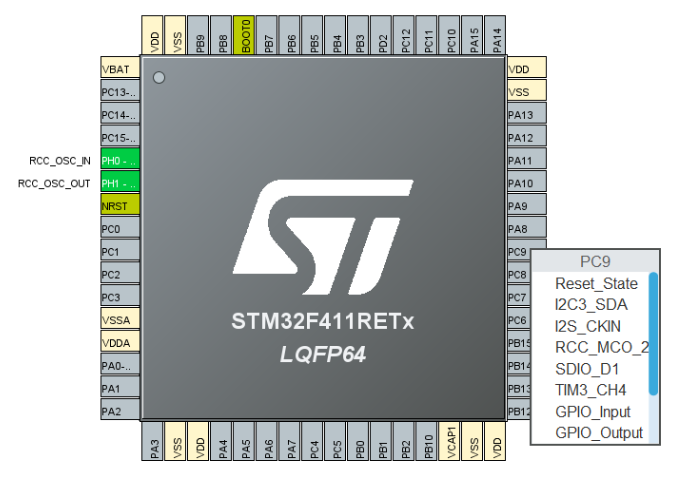Select pin PA4

click(221, 441)
